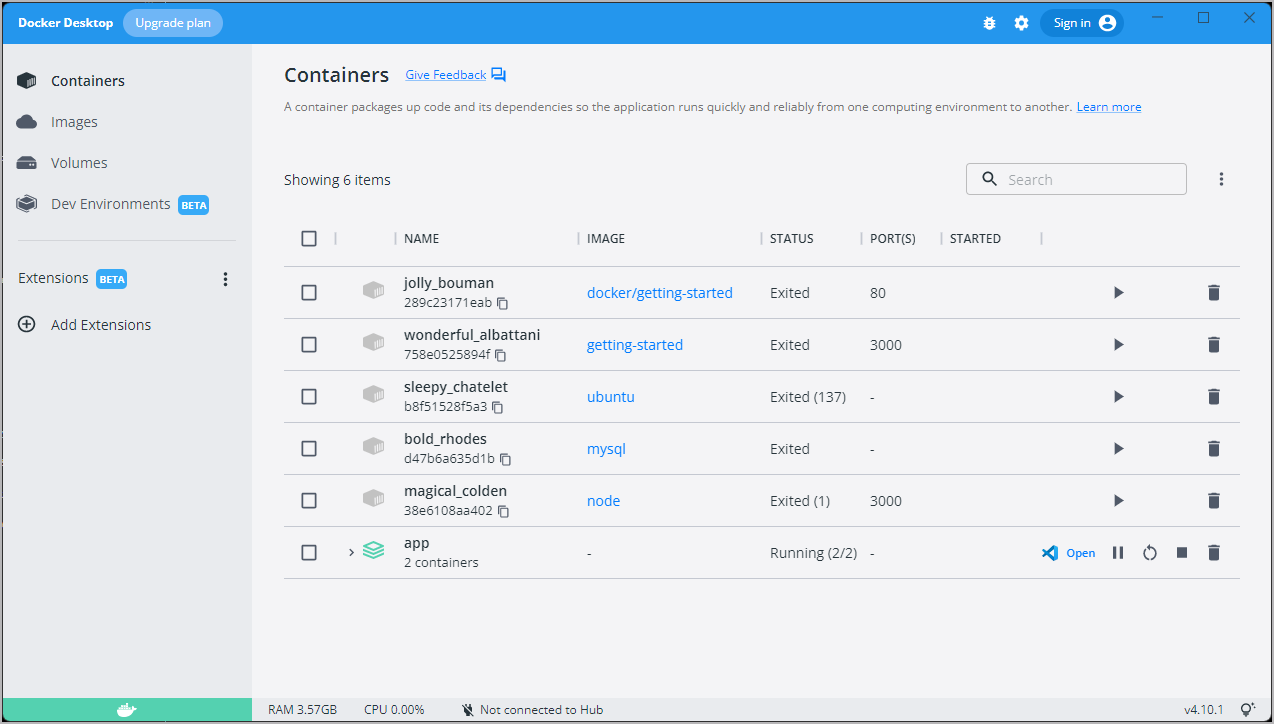Start the sleepy_chatelet container

pyautogui.click(x=1118, y=397)
